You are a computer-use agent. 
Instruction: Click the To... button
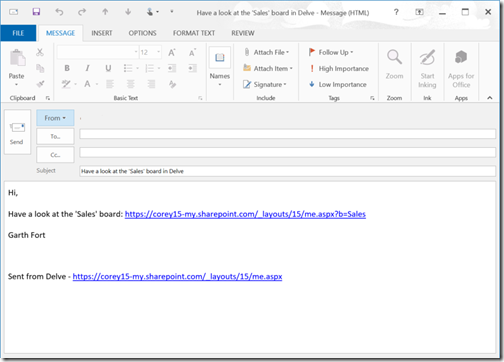pyautogui.click(x=55, y=136)
